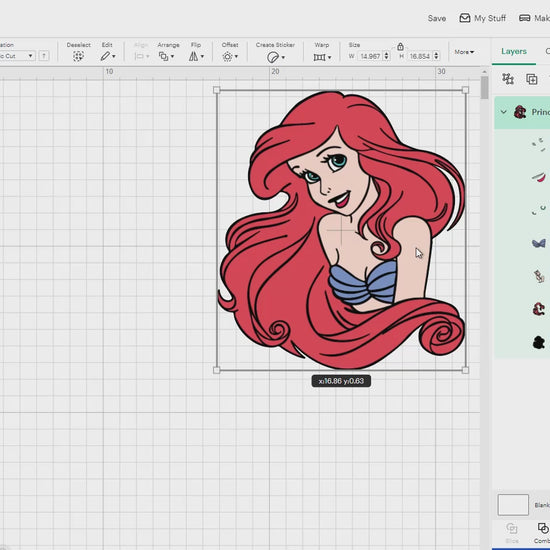The height and width of the screenshot is (550, 550).
Task: Click the 30 ruler marker
Action: click(x=441, y=72)
